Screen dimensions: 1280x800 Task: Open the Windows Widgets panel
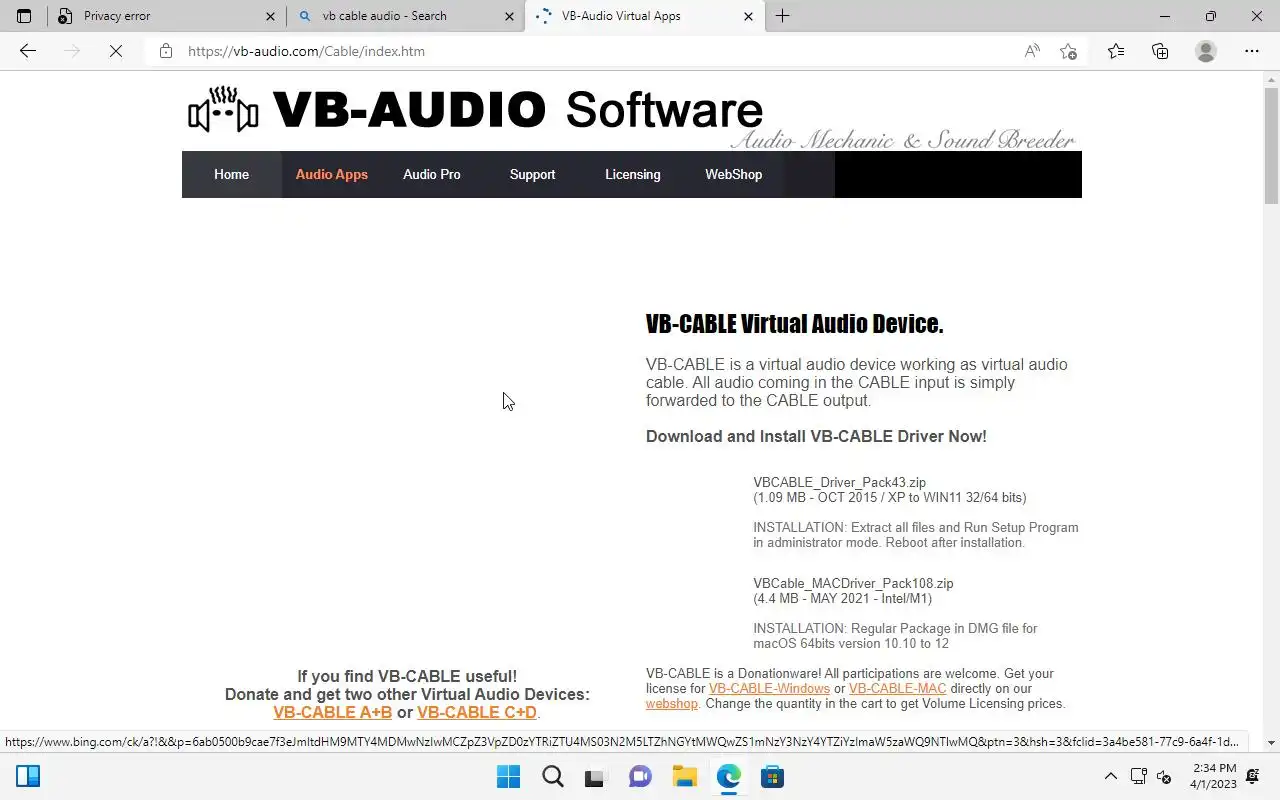(28, 776)
